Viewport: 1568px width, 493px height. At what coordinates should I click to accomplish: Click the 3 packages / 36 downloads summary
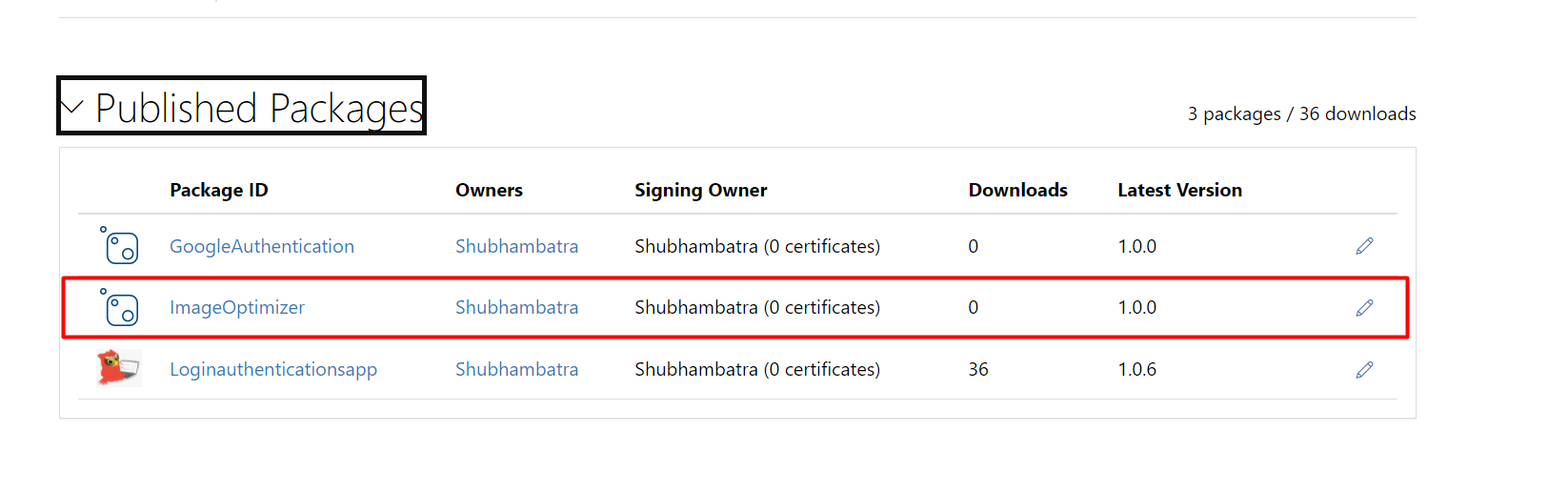click(x=1301, y=113)
